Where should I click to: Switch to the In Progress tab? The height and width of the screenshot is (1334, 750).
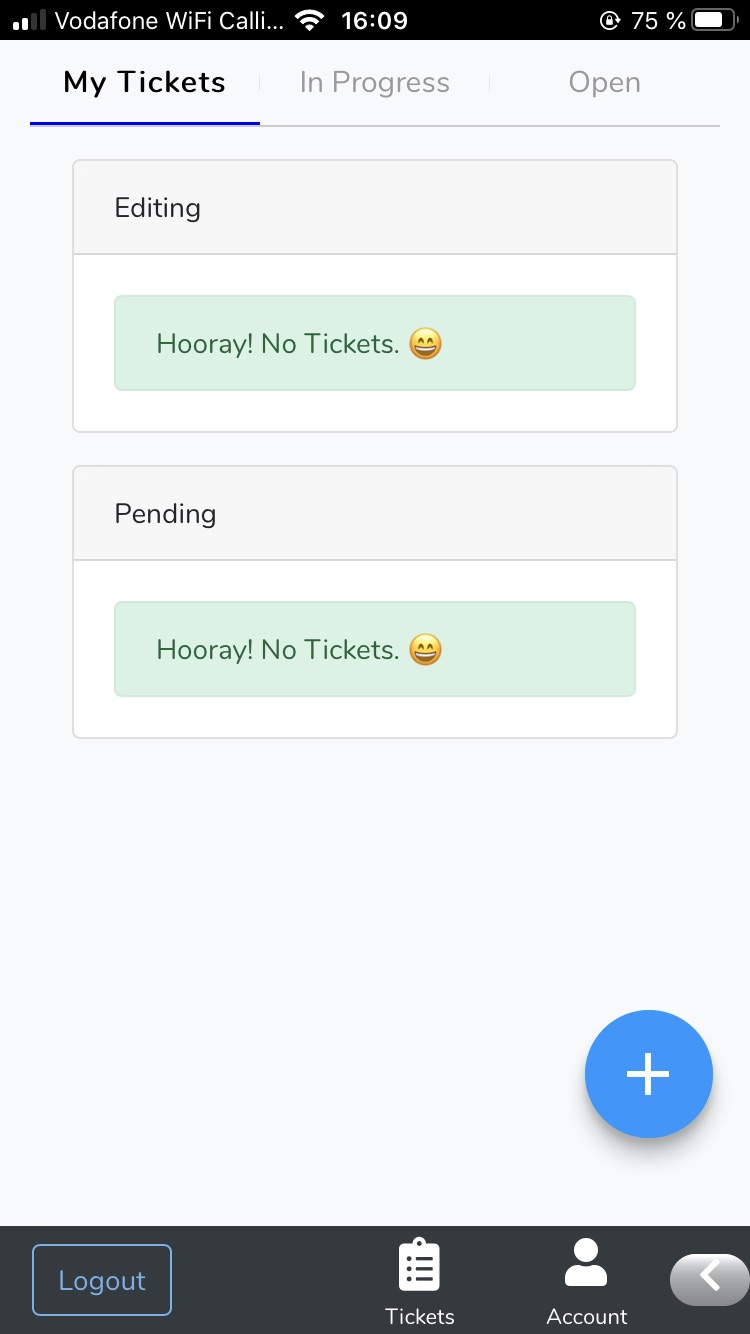click(374, 83)
